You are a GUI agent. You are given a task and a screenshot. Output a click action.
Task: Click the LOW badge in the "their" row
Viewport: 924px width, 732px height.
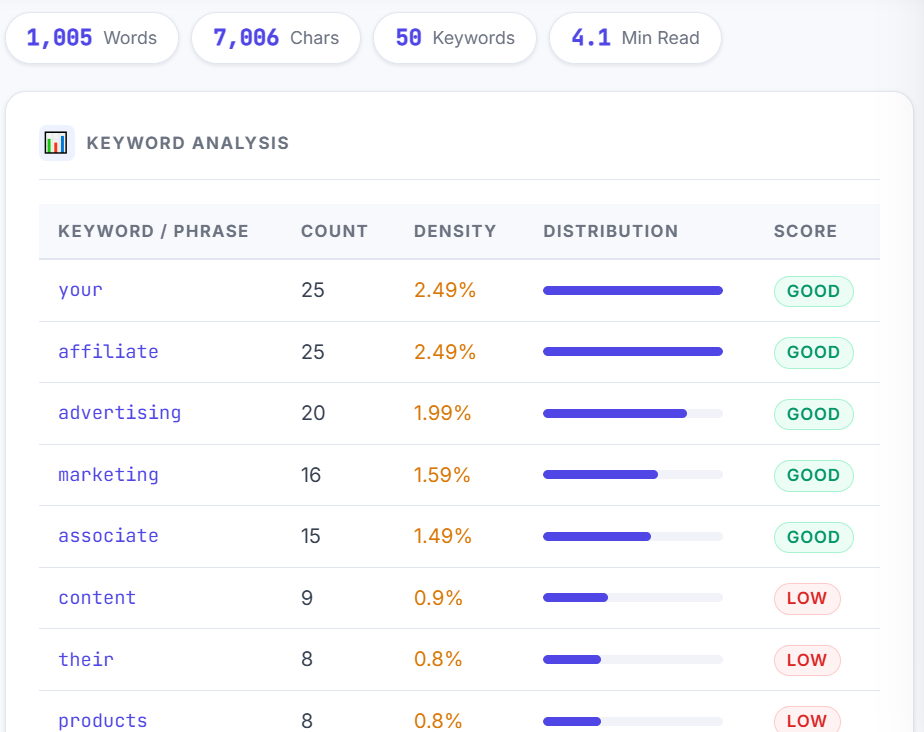(807, 660)
